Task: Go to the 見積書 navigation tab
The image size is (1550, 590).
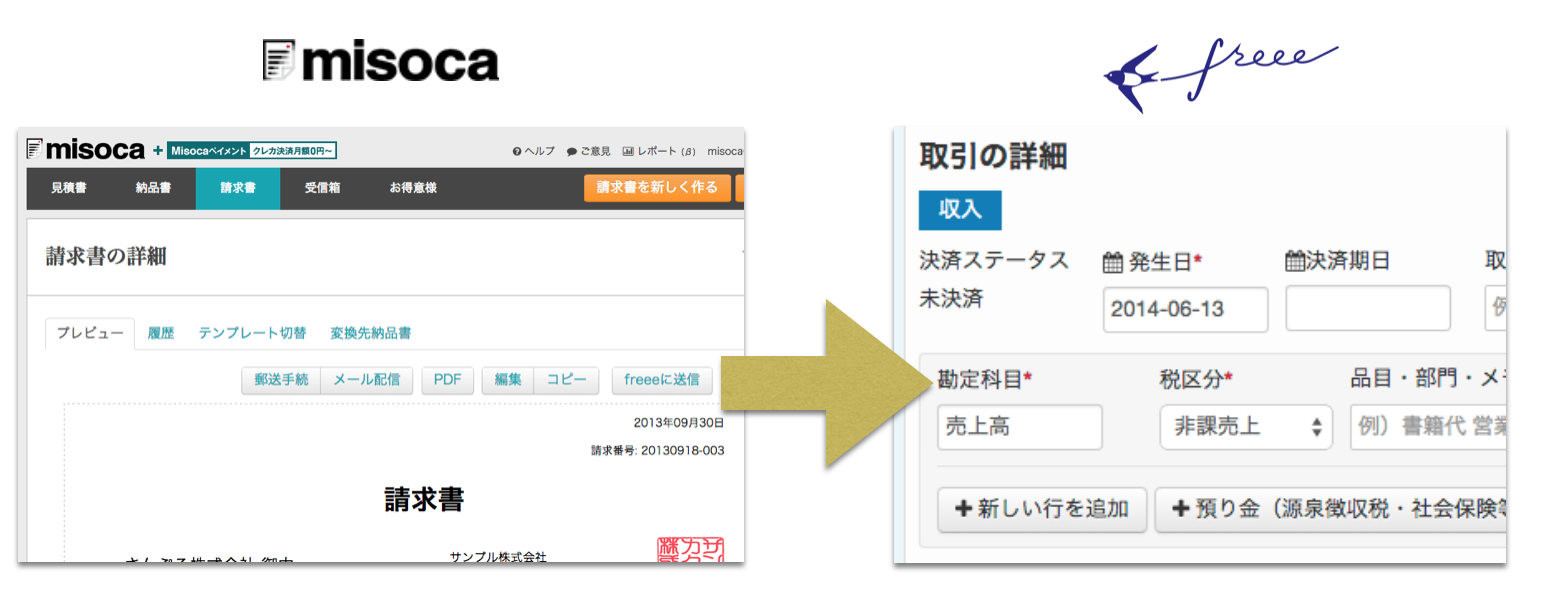Action: tap(69, 188)
